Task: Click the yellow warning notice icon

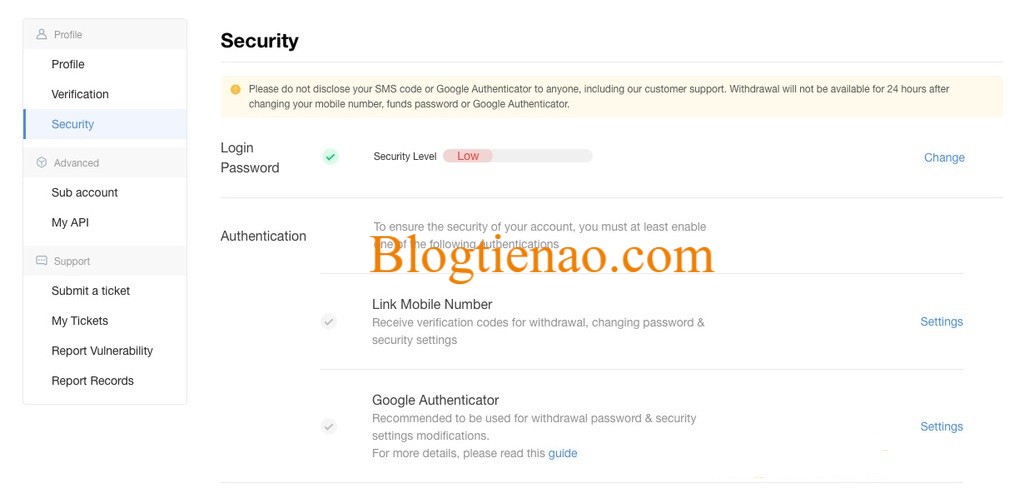Action: click(236, 89)
